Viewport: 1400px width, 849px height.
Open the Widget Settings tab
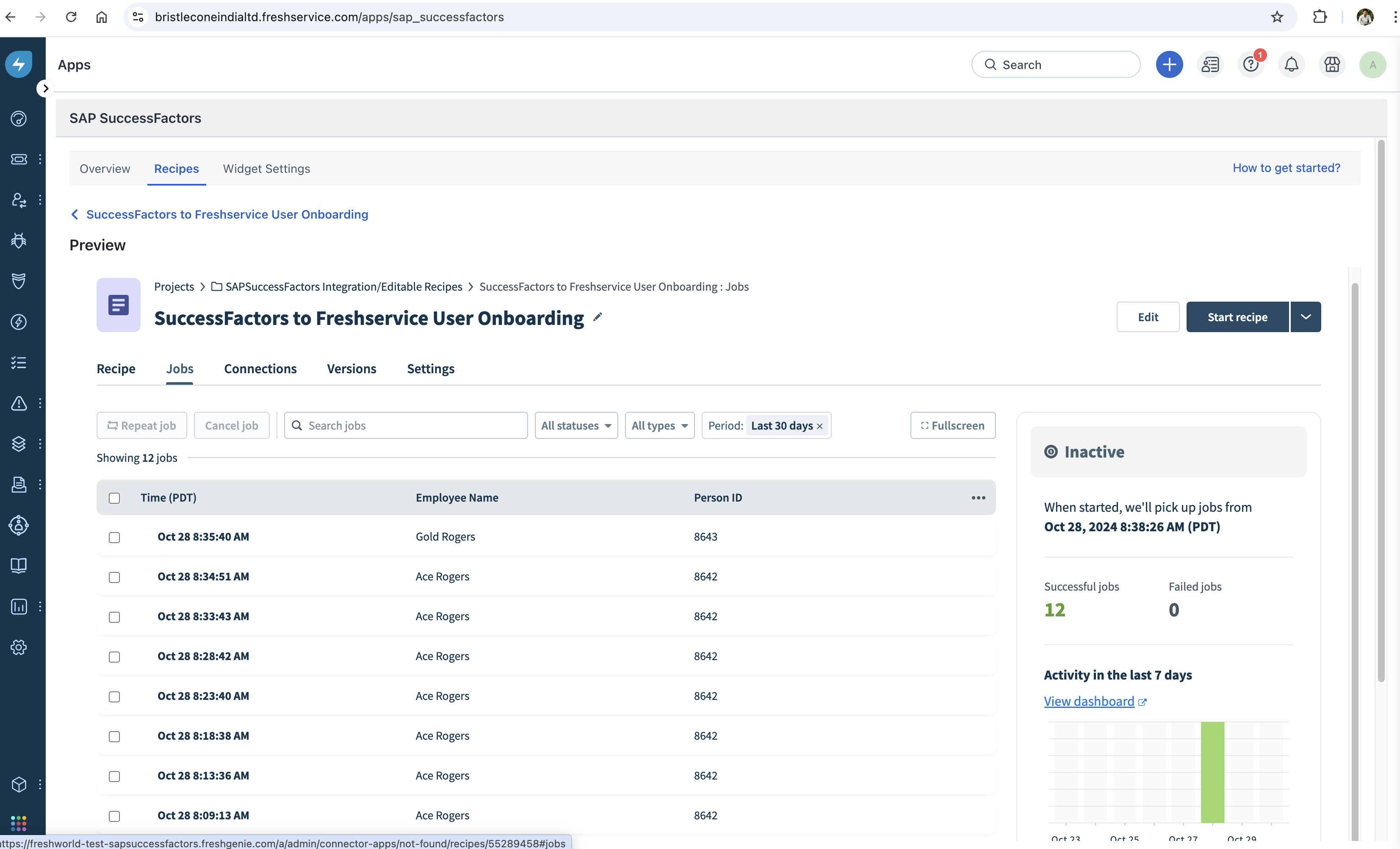[x=266, y=169]
